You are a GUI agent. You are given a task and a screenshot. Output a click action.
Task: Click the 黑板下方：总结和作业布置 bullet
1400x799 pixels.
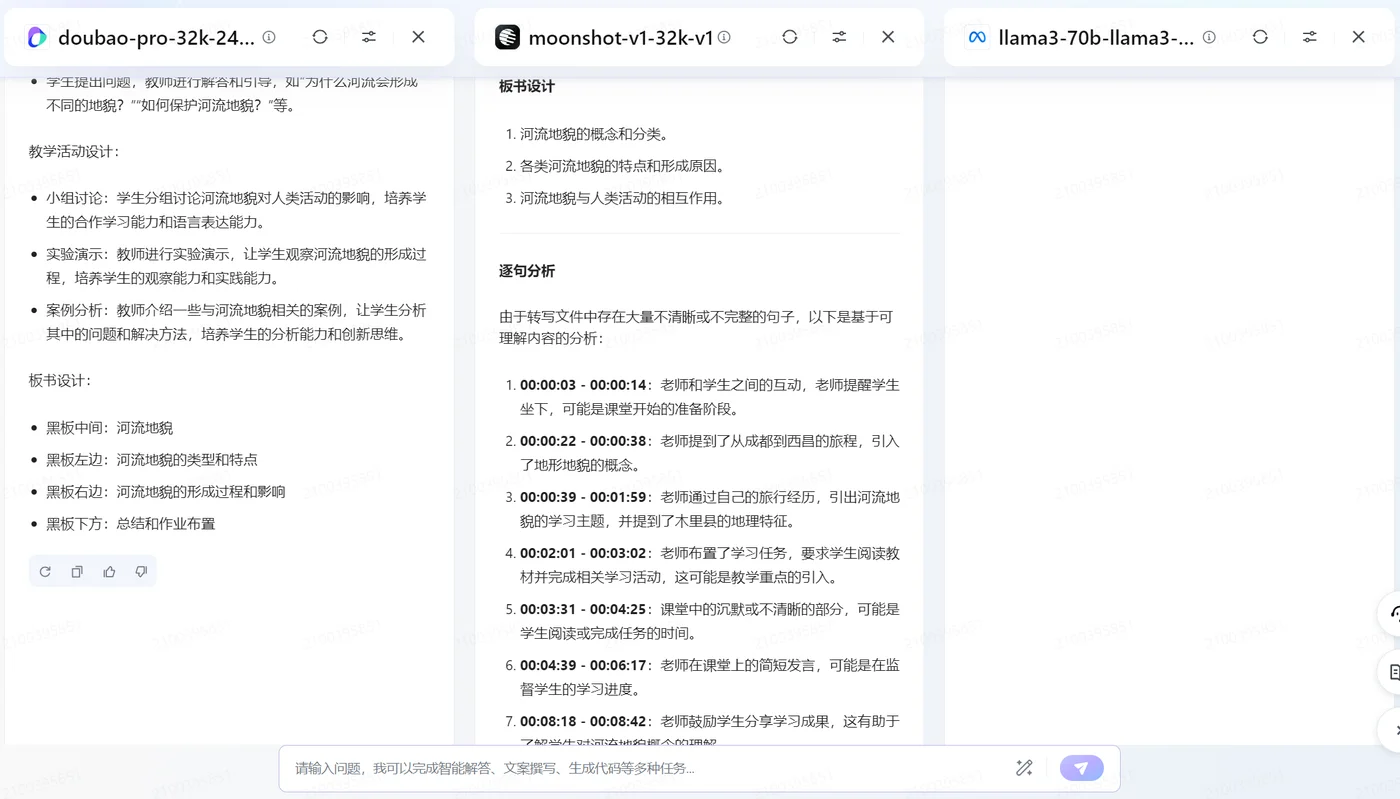point(131,524)
